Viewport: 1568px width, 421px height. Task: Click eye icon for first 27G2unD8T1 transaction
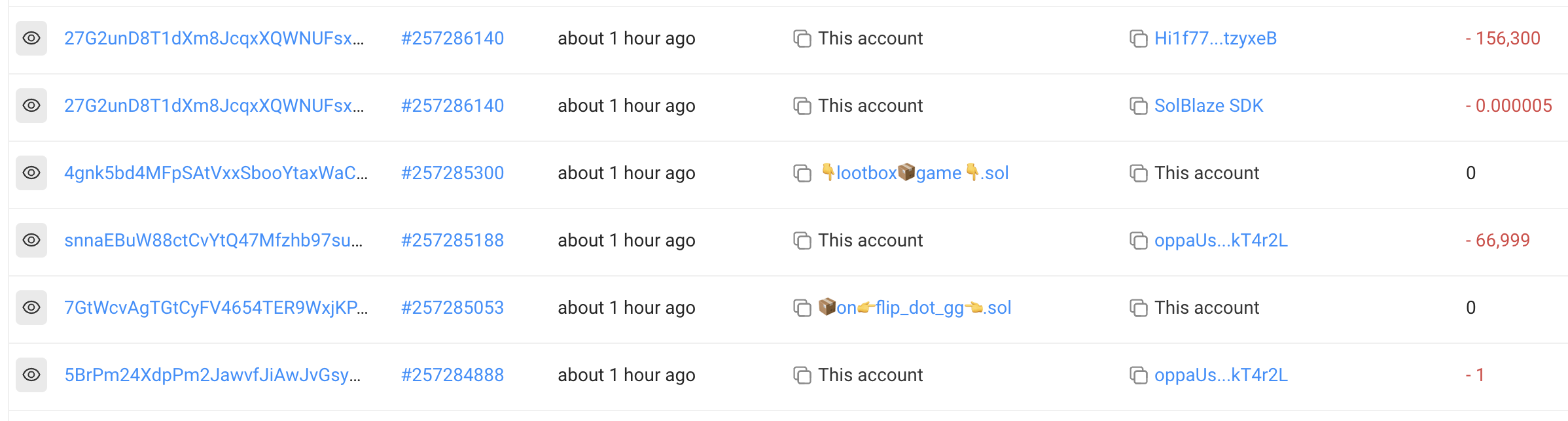(31, 39)
